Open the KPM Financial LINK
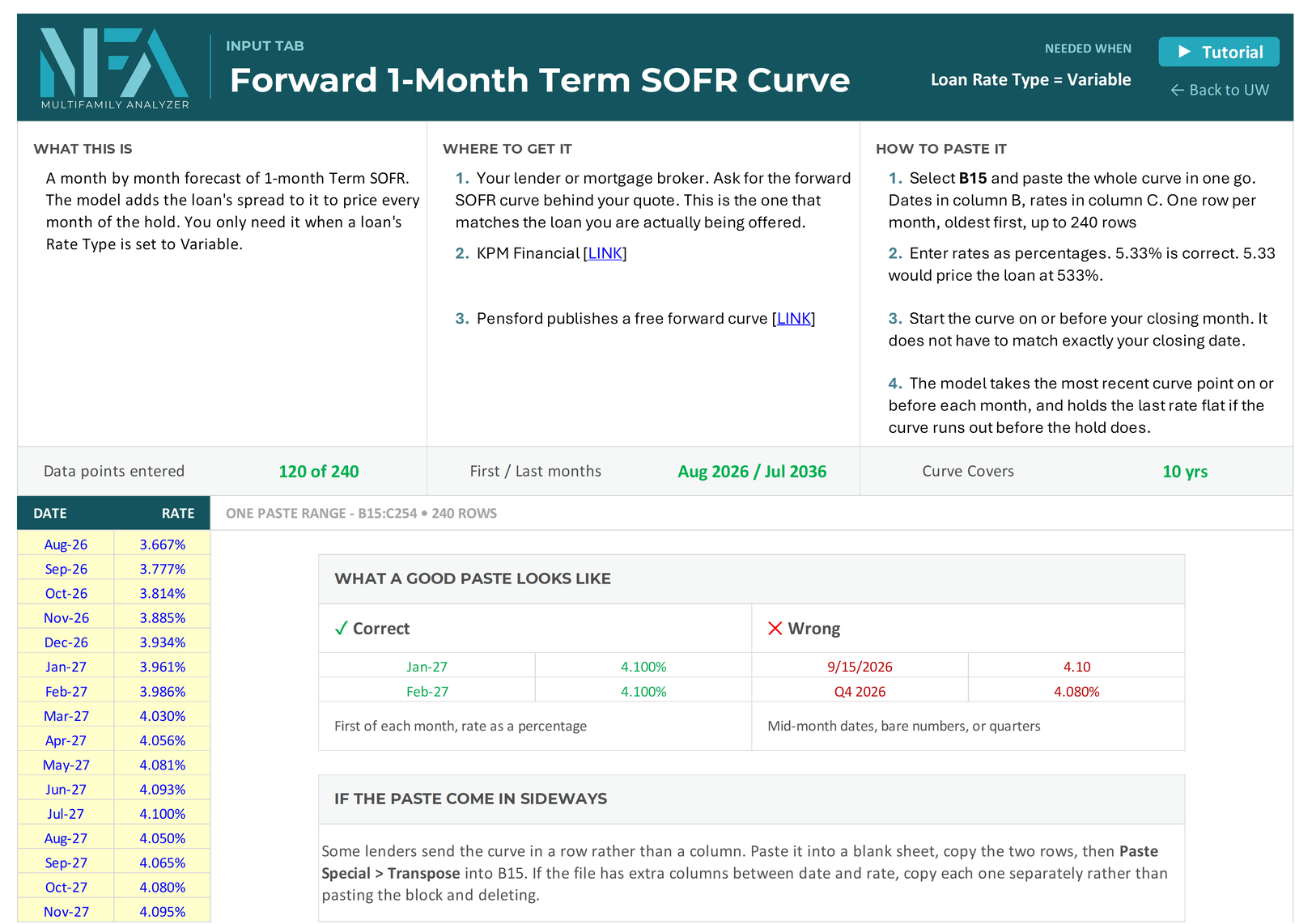Screen dimensions: 1295x924 pos(605,253)
